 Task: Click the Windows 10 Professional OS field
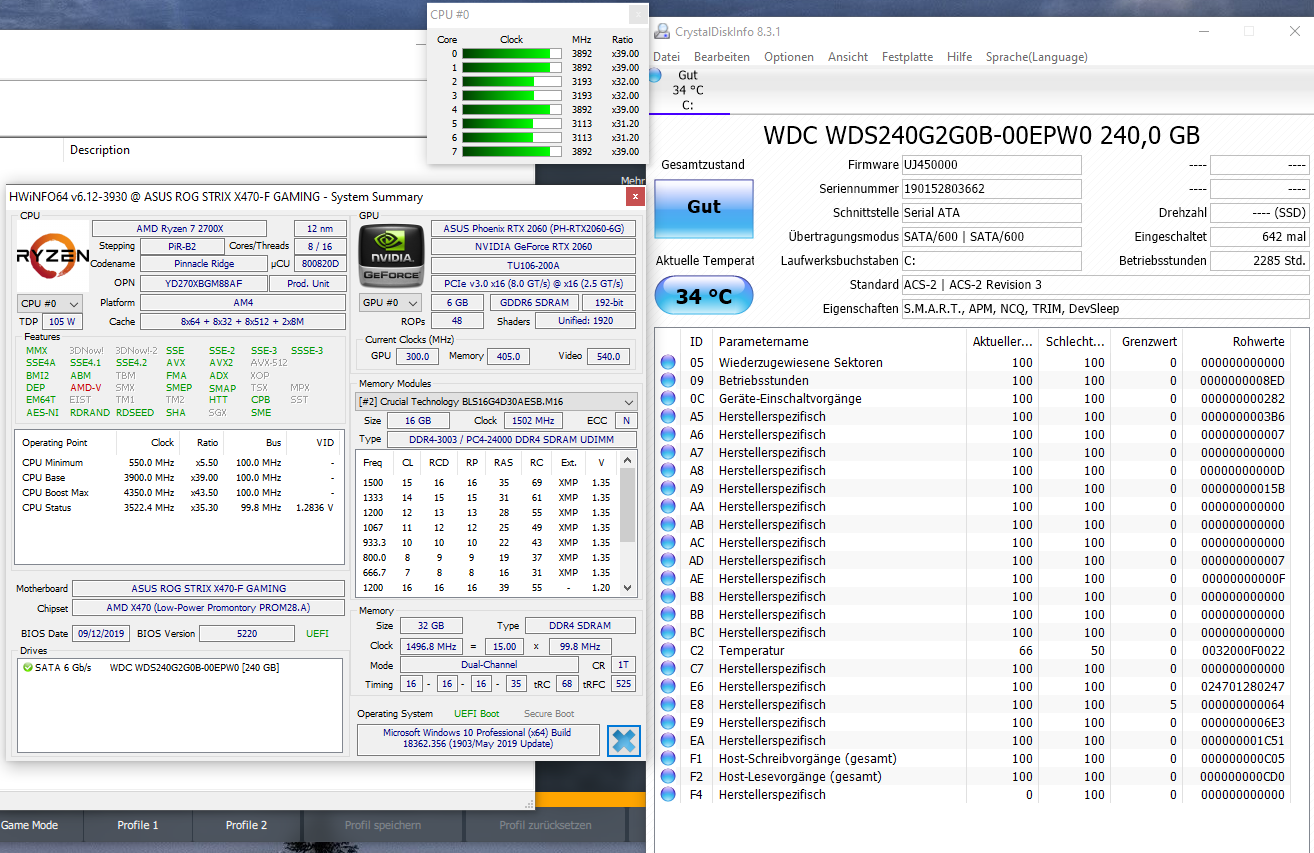(478, 740)
